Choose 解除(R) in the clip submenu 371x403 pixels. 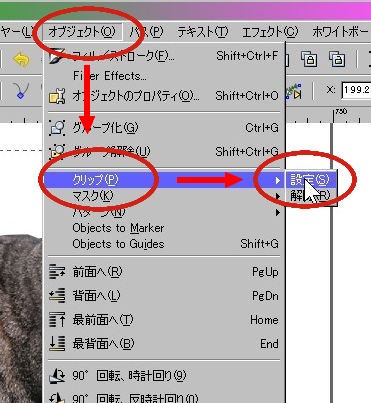point(310,196)
